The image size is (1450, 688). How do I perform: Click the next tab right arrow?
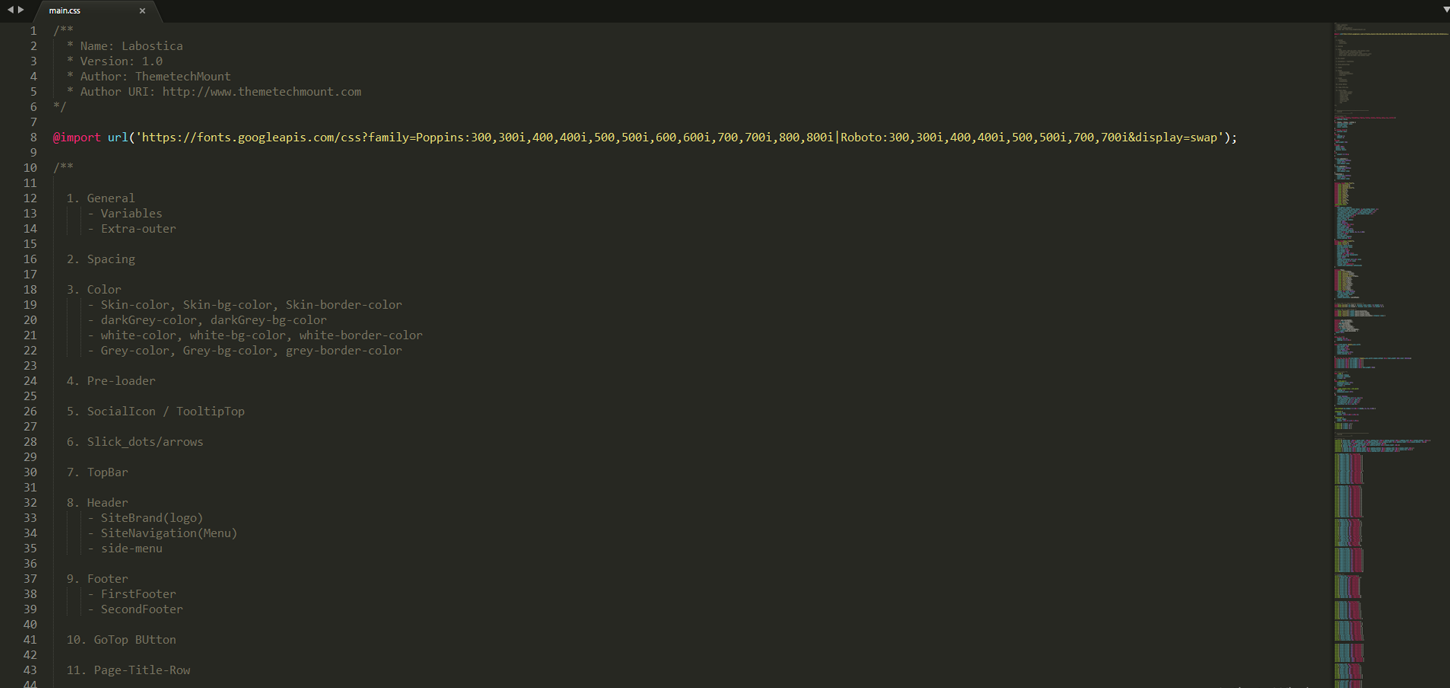21,10
